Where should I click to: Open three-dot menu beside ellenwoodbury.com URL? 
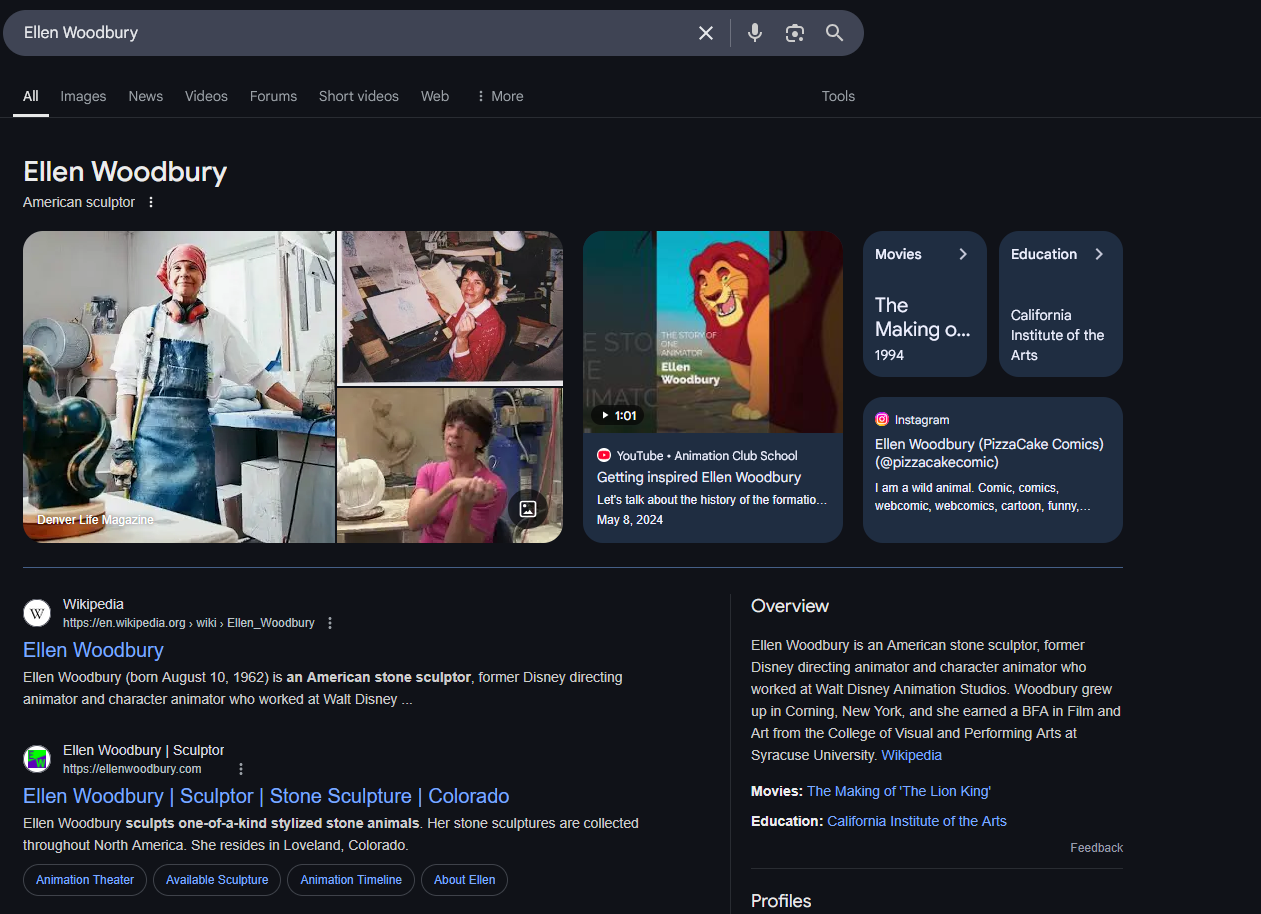(x=241, y=769)
